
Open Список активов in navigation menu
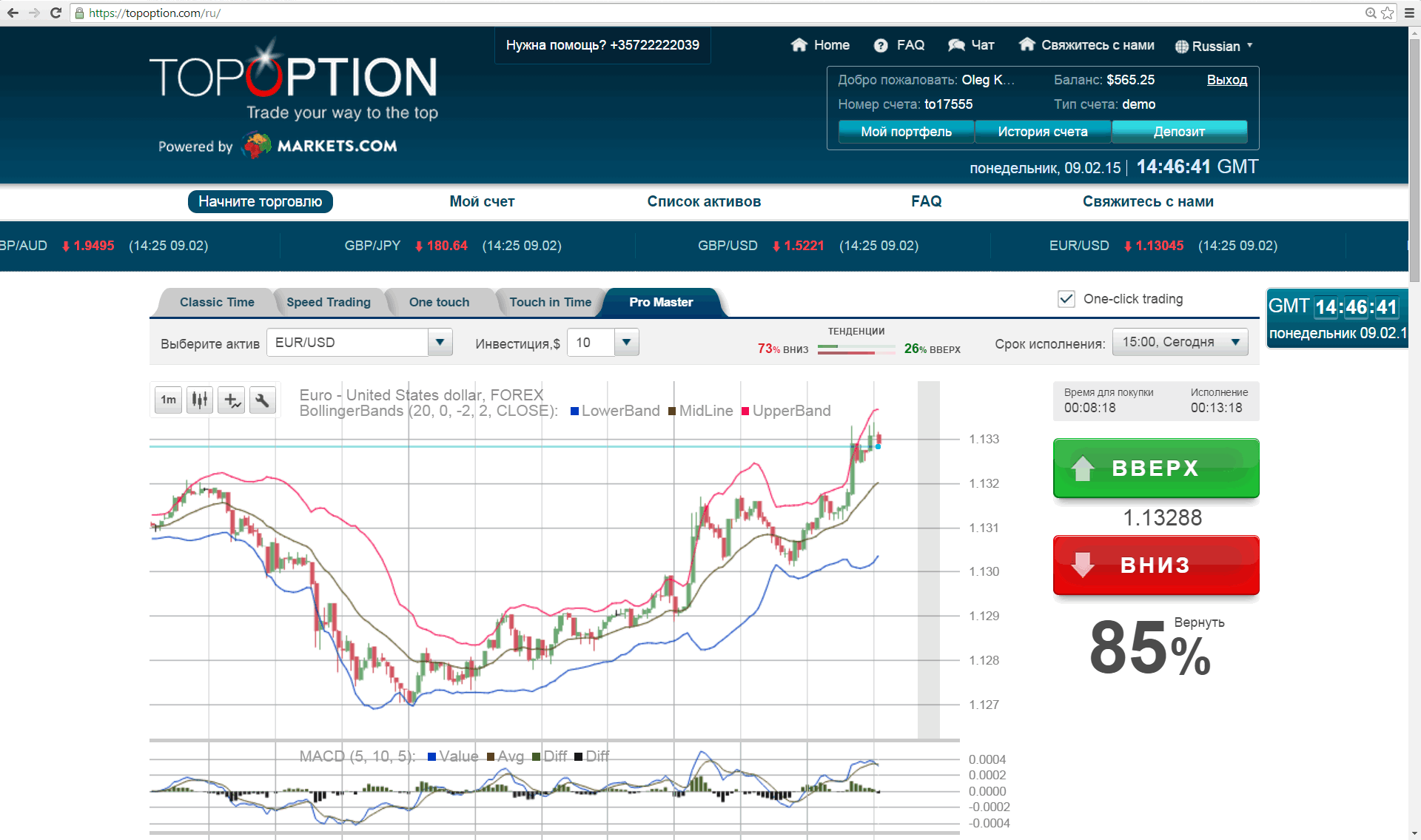point(704,201)
